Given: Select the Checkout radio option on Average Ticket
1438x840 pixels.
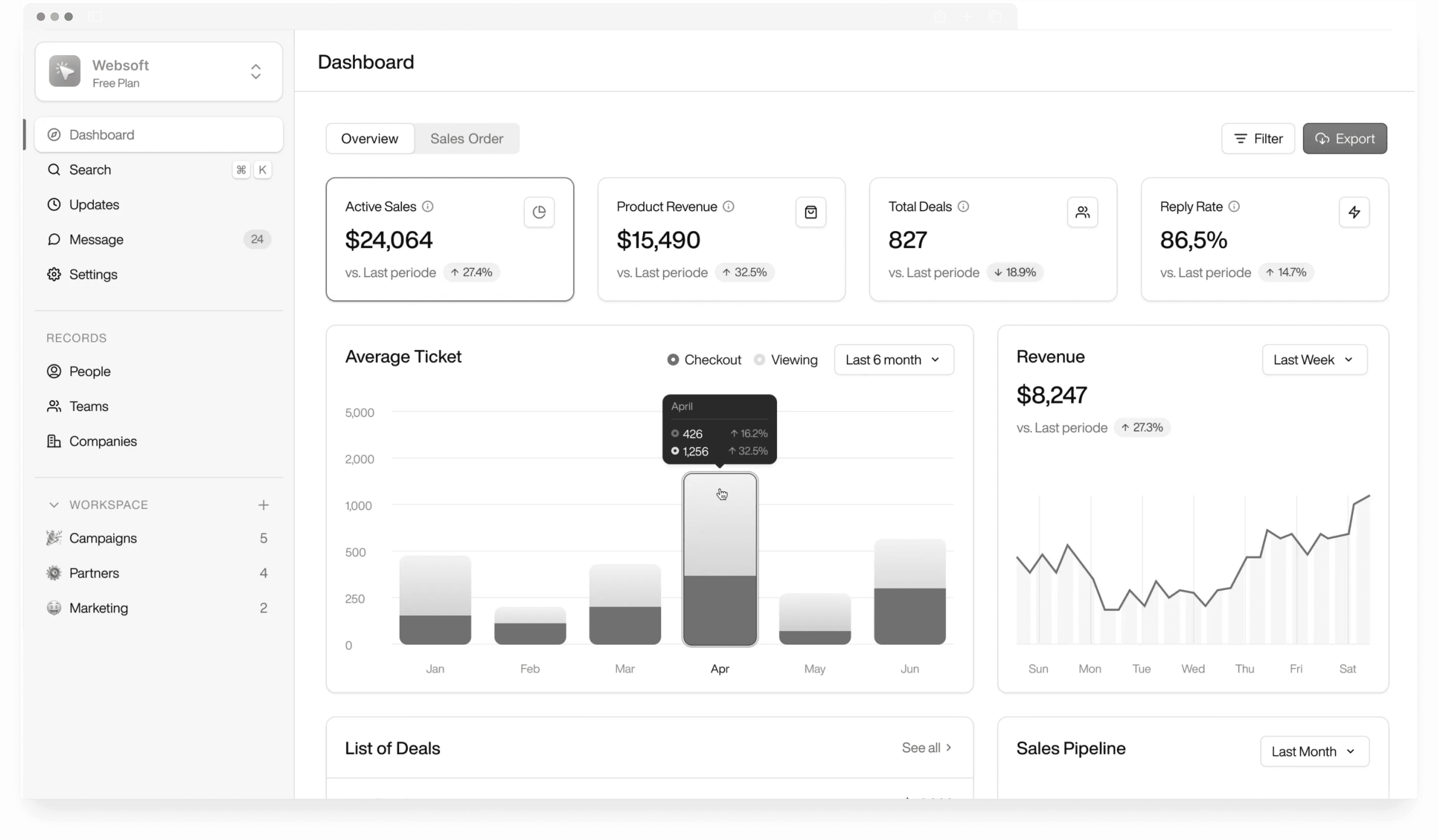Looking at the screenshot, I should pos(673,360).
